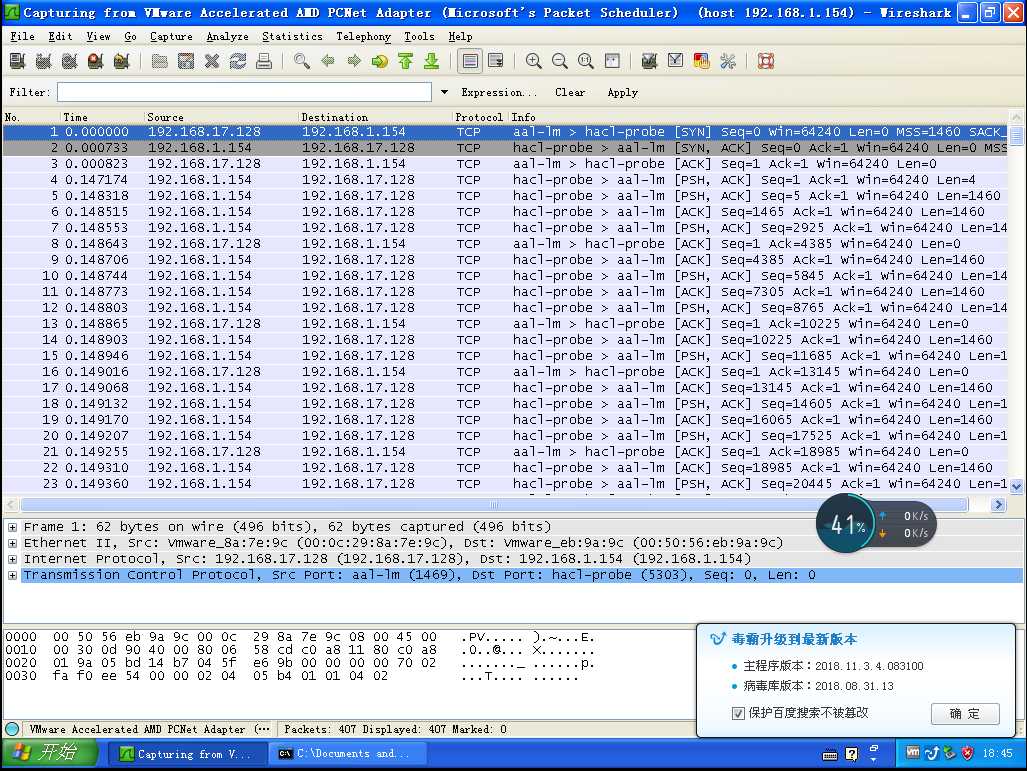Image resolution: width=1027 pixels, height=771 pixels.
Task: Open the Tools menu
Action: 419,37
